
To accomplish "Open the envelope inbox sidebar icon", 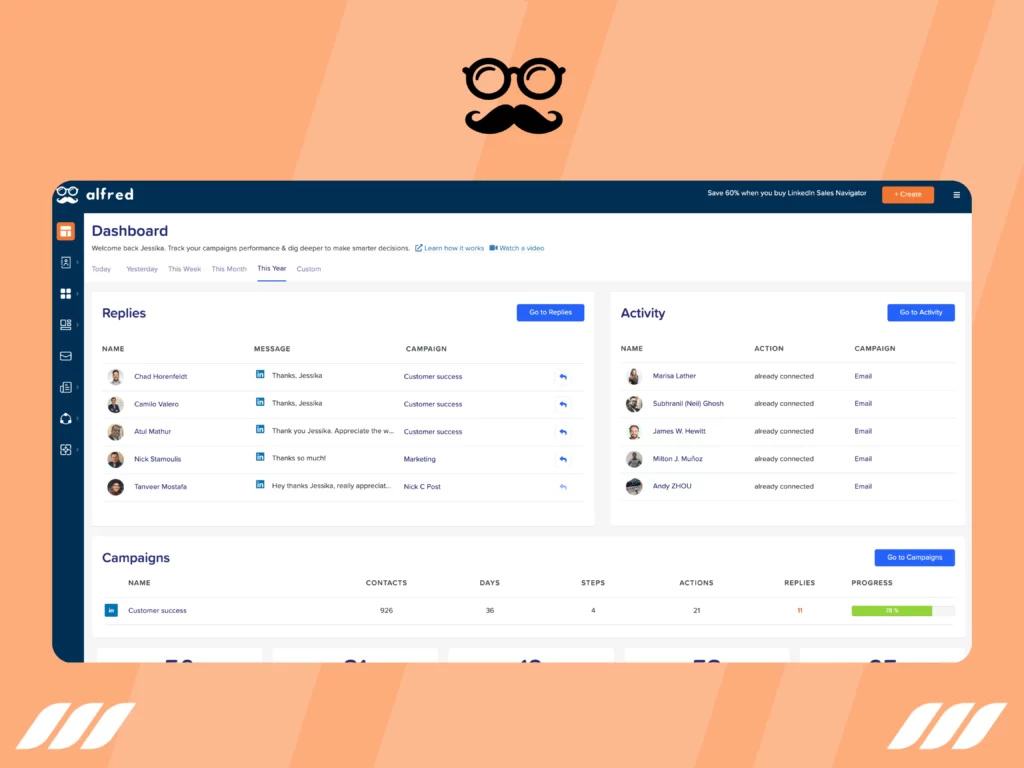I will pyautogui.click(x=65, y=356).
